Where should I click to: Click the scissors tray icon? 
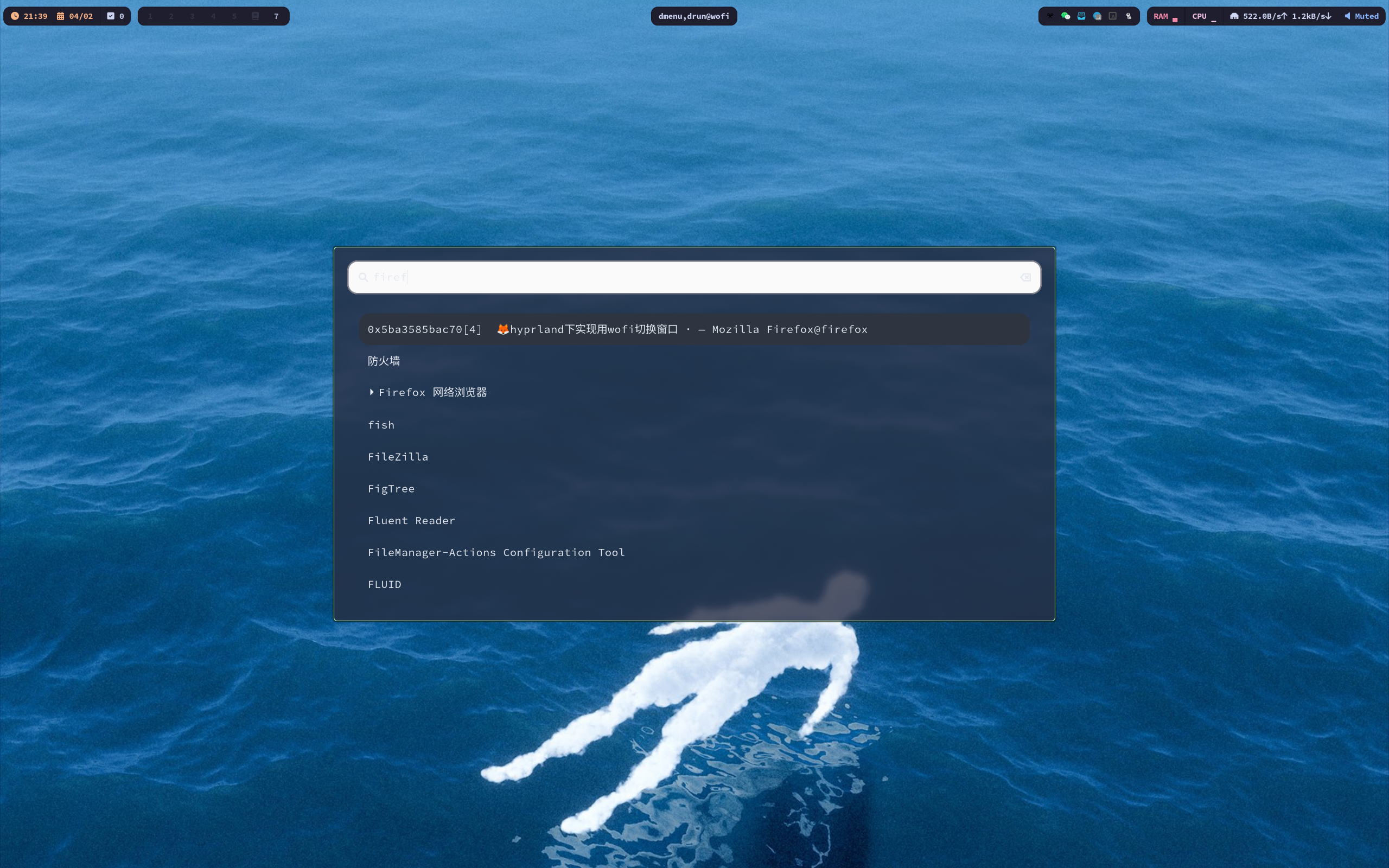pos(1050,16)
